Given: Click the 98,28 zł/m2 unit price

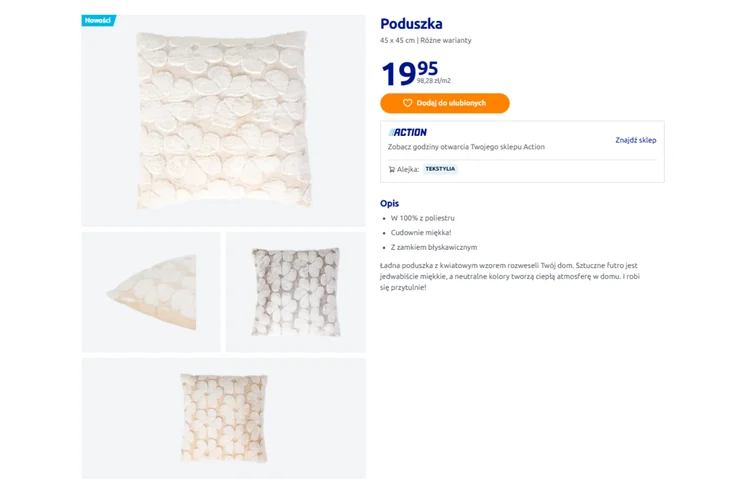Looking at the screenshot, I should pos(434,81).
